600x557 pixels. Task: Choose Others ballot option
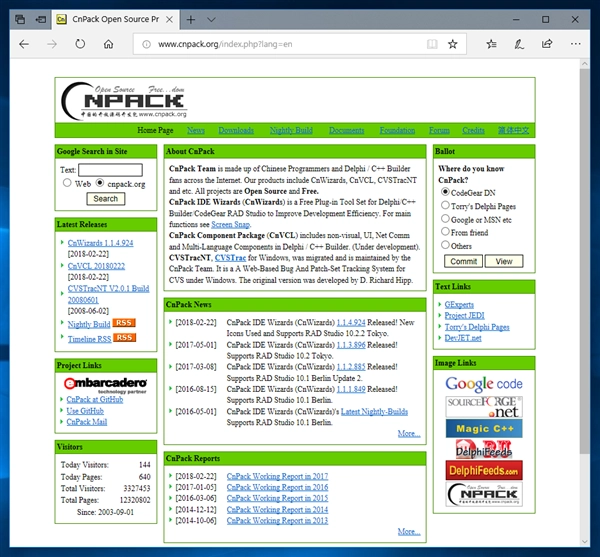pyautogui.click(x=445, y=245)
